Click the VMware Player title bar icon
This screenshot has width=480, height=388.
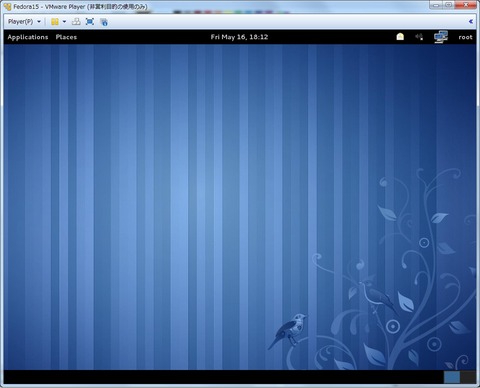coord(7,6)
